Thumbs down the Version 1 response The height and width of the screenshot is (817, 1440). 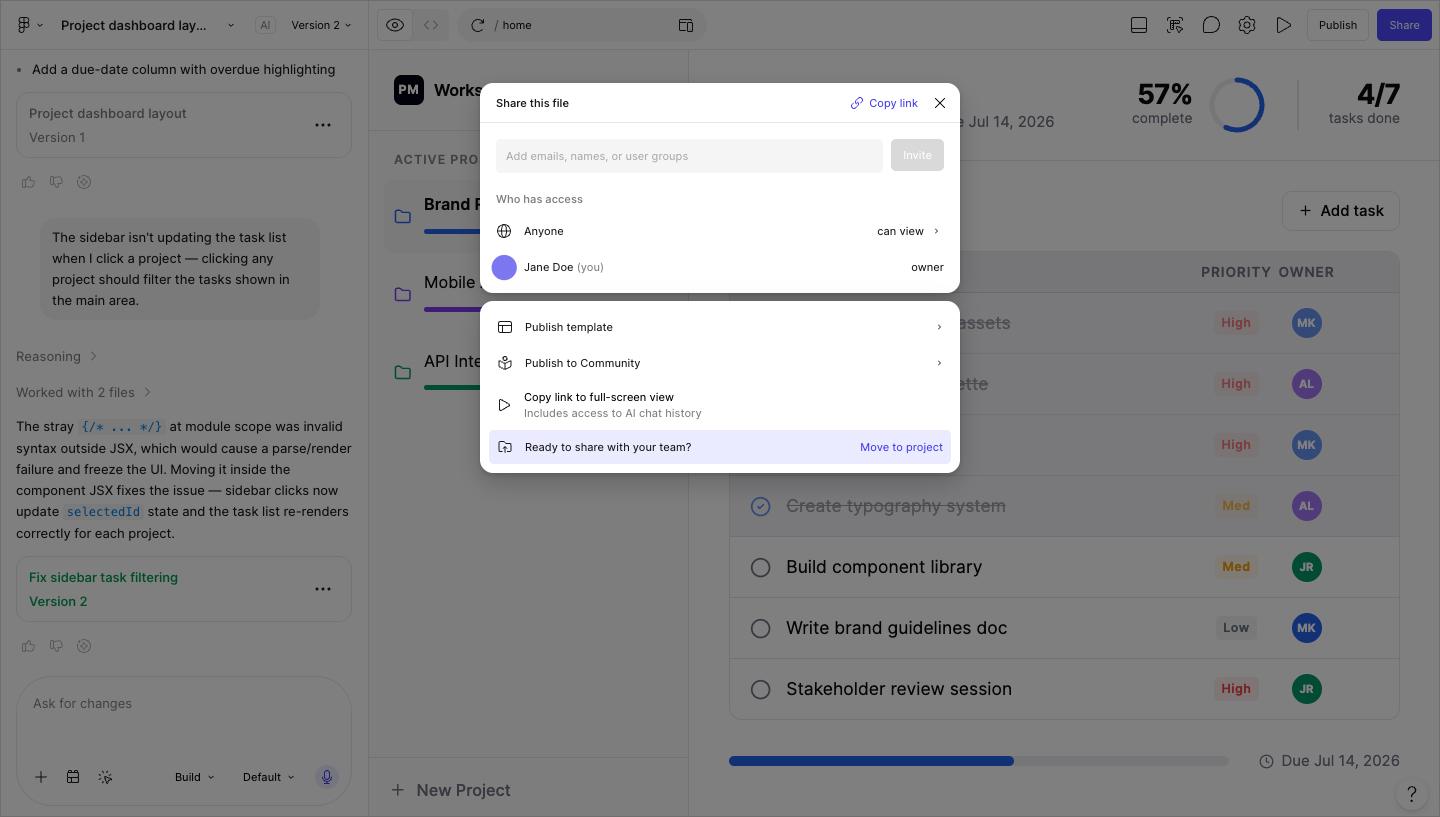pos(56,182)
